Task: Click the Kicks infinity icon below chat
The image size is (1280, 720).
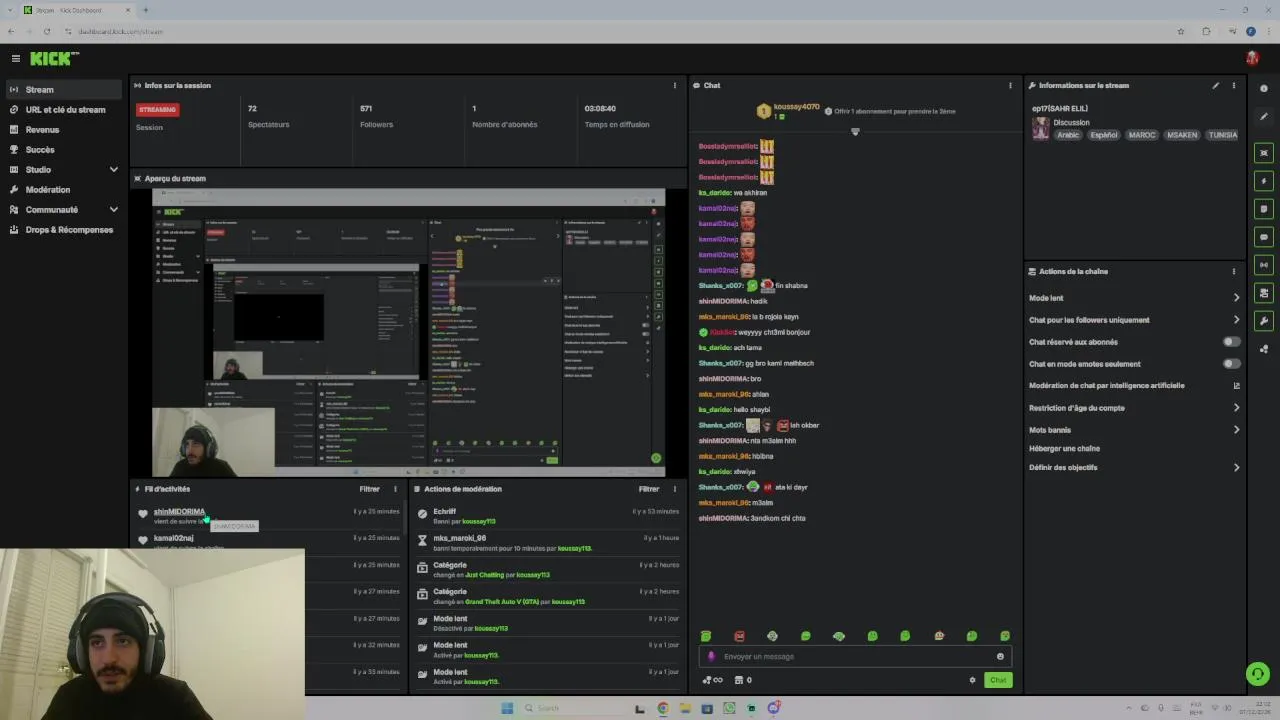Action: [x=713, y=680]
